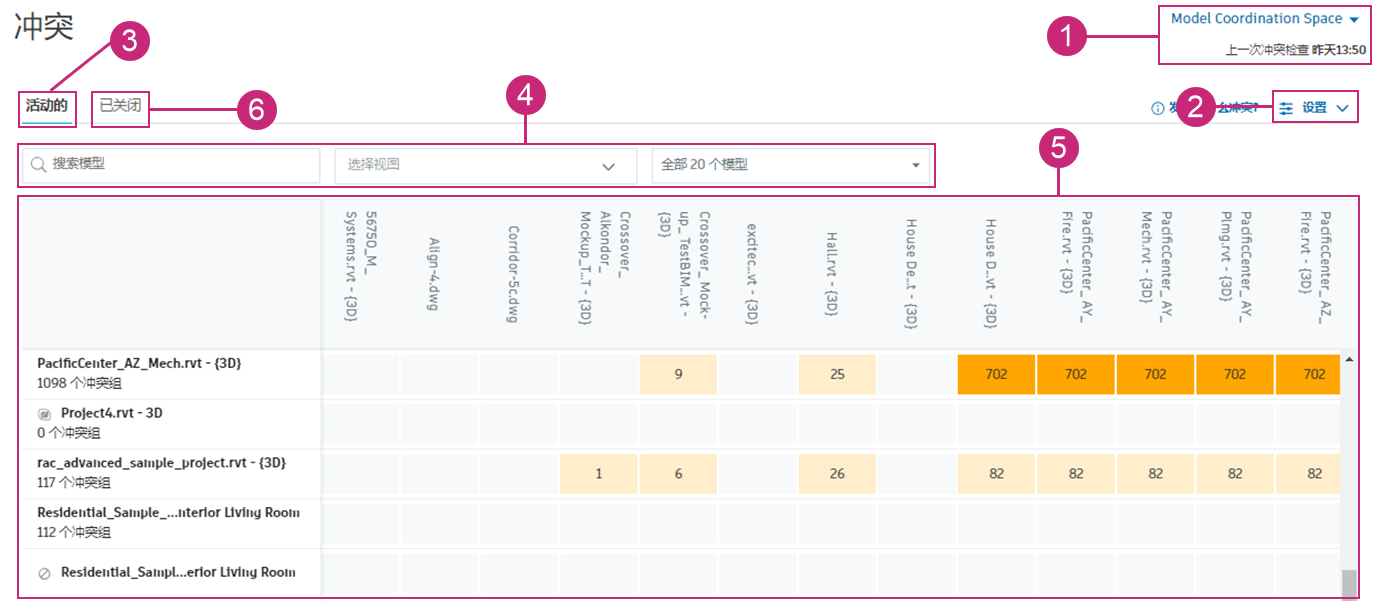Viewport: 1382px width, 601px height.
Task: Click the 1 clash cell for rac_advanced_sample_project
Action: (x=598, y=474)
